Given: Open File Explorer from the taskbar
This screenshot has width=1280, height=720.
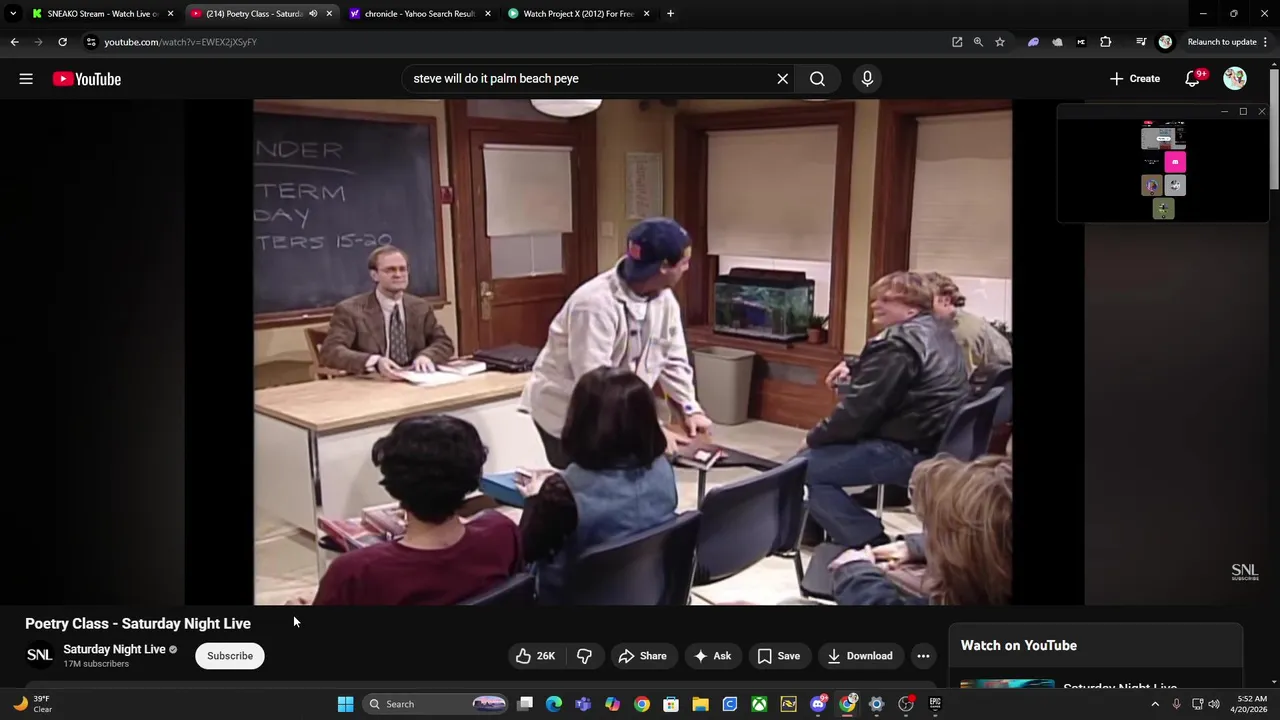Looking at the screenshot, I should tap(700, 704).
